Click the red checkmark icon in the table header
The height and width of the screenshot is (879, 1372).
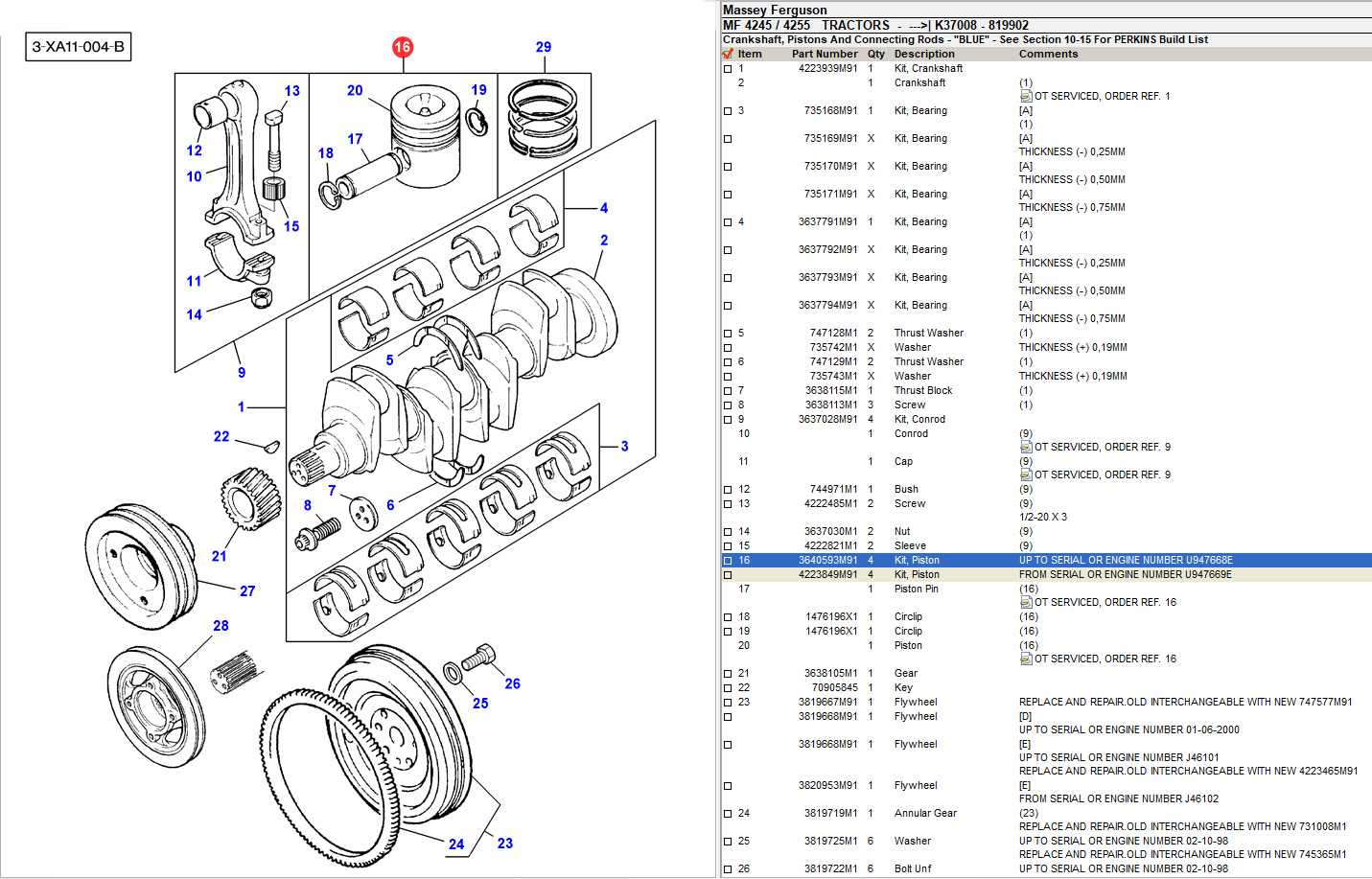coord(728,54)
